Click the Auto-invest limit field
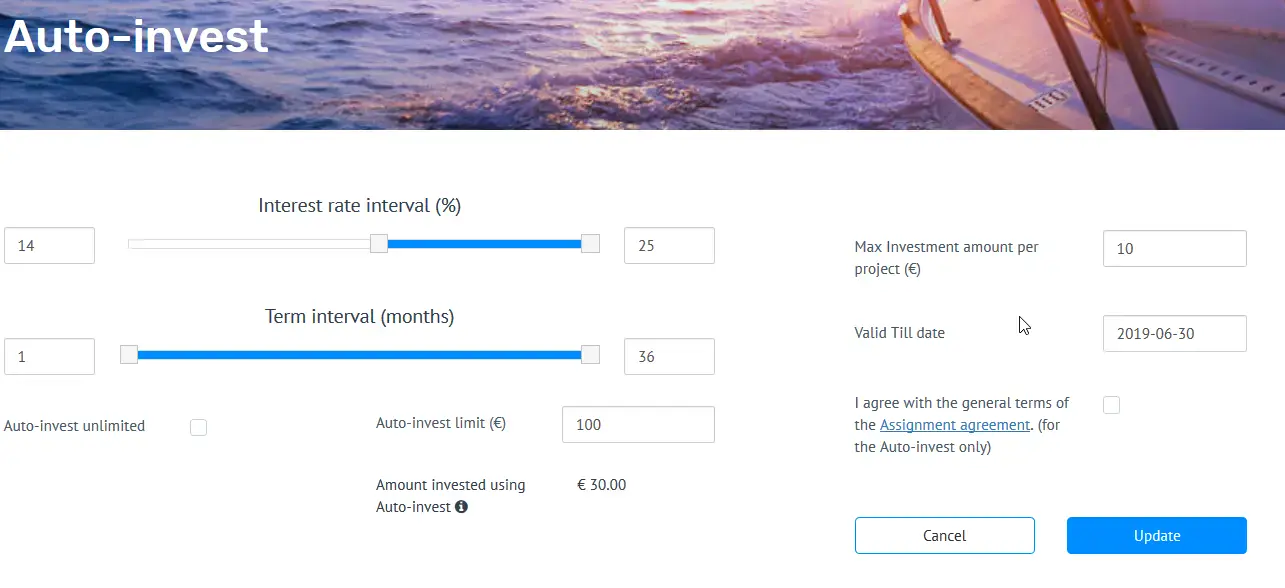1285x588 pixels. (638, 425)
